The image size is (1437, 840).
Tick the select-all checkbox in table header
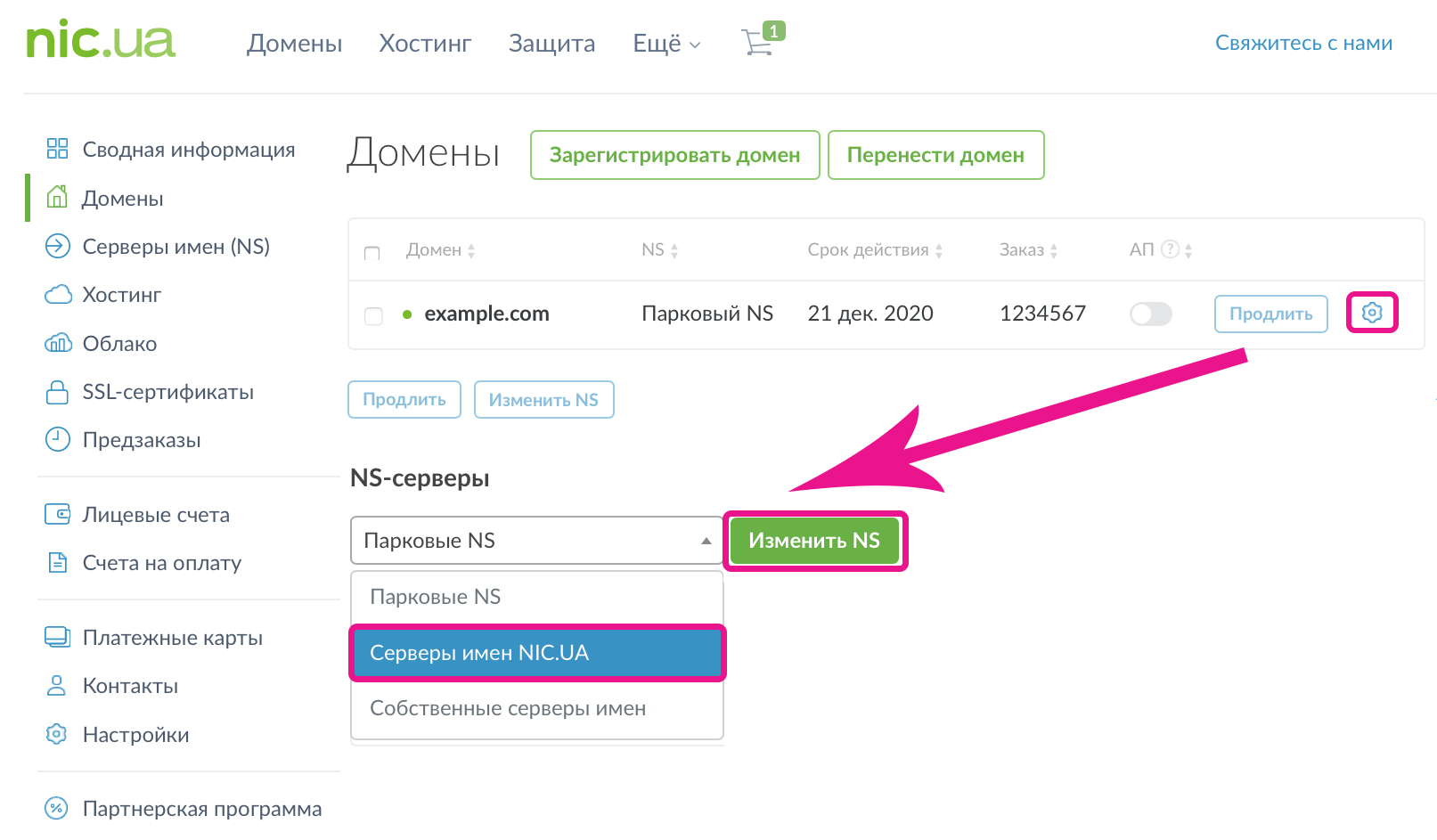[372, 253]
